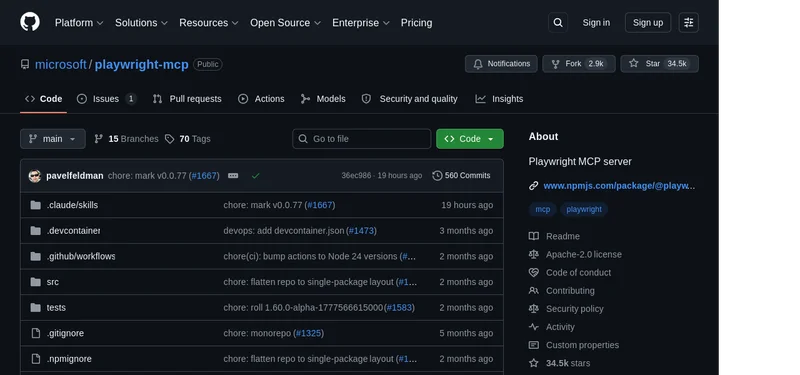This screenshot has width=800, height=375.
Task: Open the search magnifier icon in header
Action: click(x=558, y=22)
